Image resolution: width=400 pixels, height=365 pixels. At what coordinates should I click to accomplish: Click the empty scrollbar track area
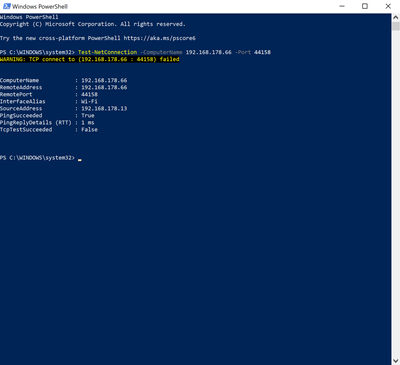[396, 193]
